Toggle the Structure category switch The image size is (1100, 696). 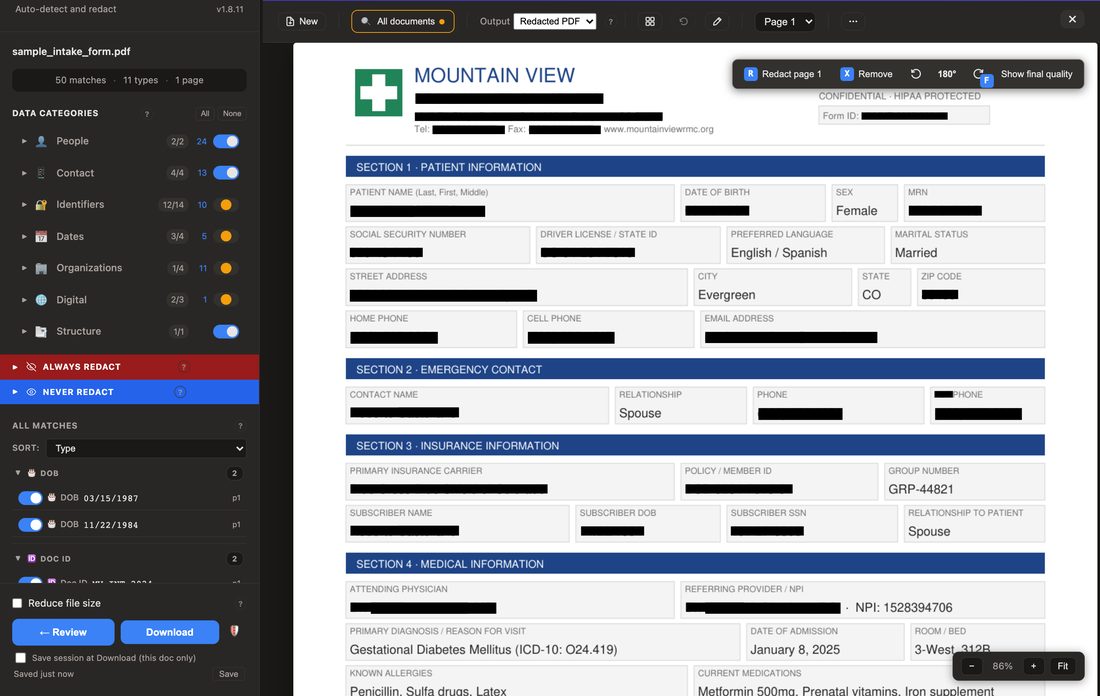pyautogui.click(x=226, y=331)
